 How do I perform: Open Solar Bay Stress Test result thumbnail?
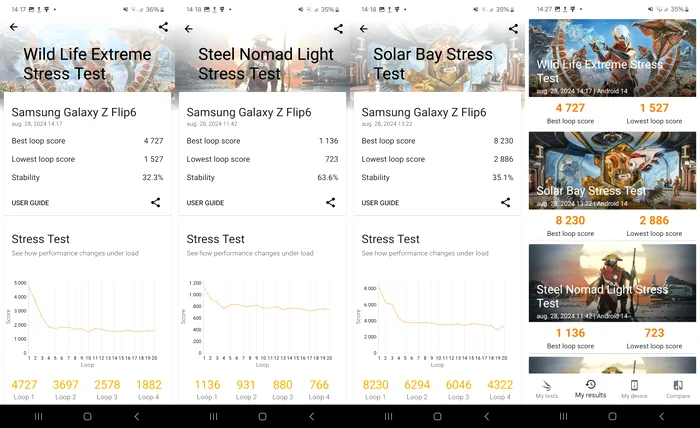pyautogui.click(x=612, y=170)
